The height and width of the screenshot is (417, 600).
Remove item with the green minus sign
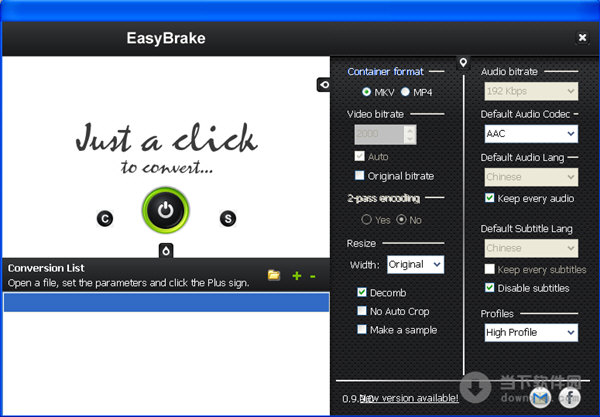click(x=313, y=276)
